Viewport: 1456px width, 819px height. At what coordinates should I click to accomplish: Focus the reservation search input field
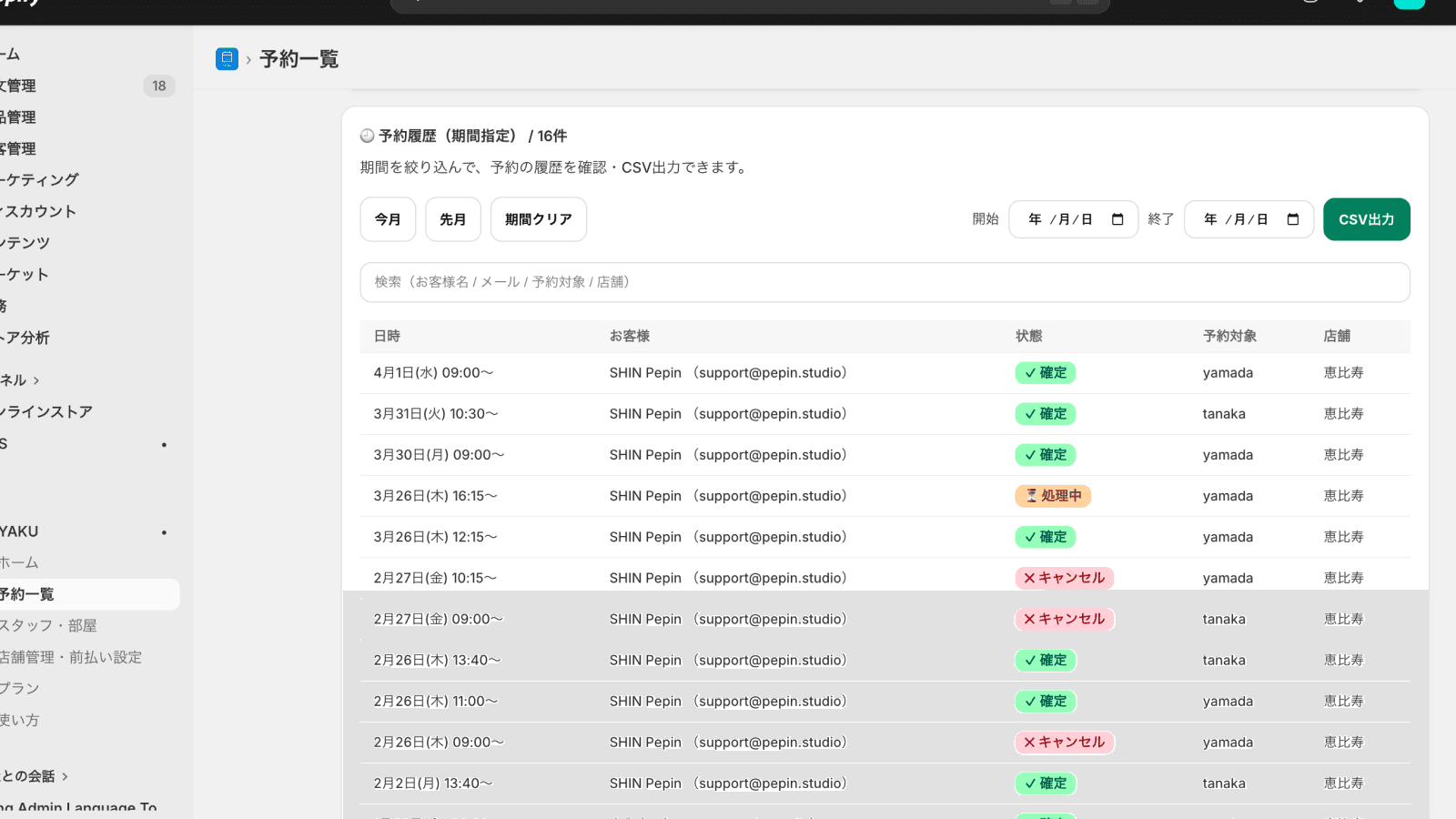pyautogui.click(x=885, y=282)
